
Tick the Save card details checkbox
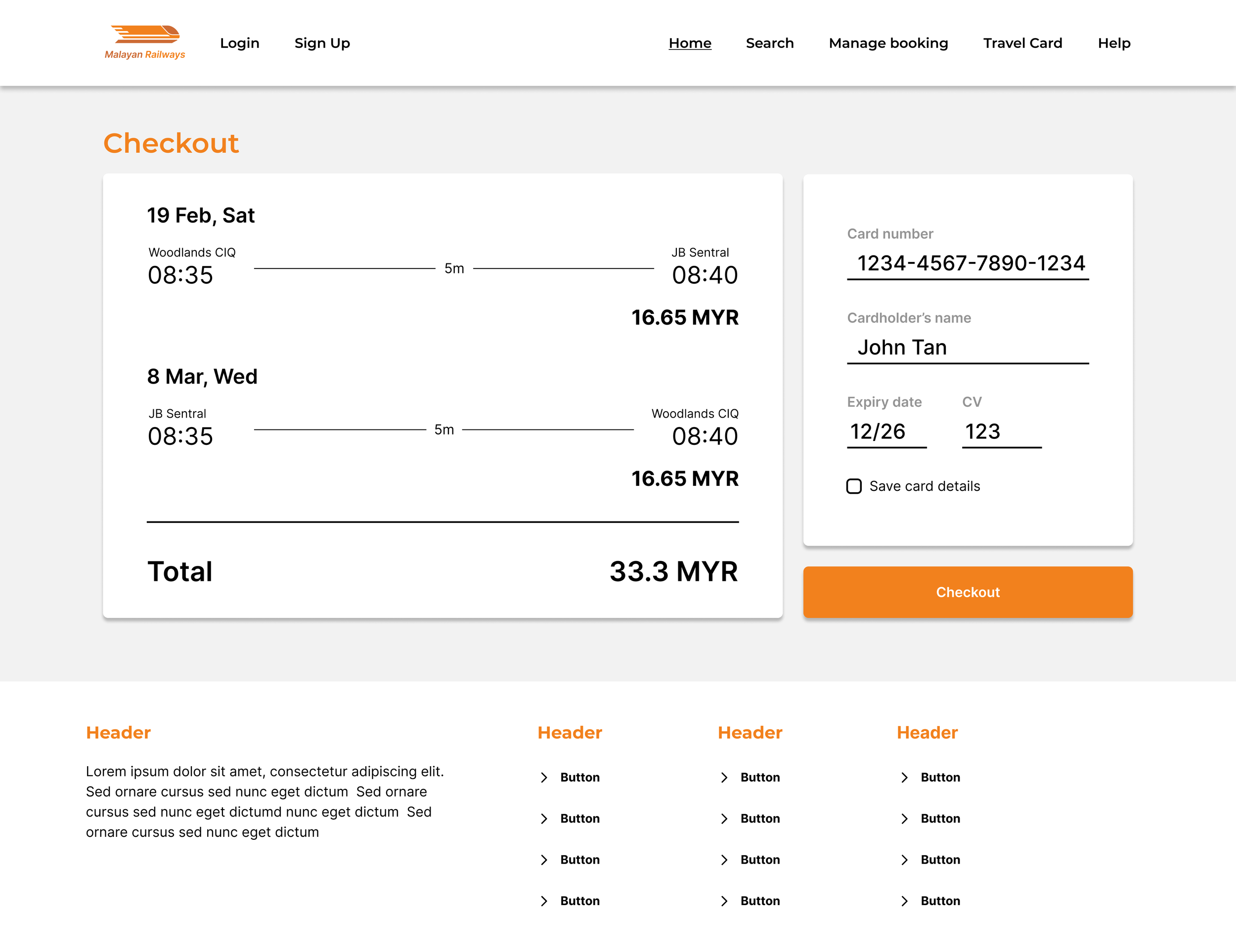point(853,486)
